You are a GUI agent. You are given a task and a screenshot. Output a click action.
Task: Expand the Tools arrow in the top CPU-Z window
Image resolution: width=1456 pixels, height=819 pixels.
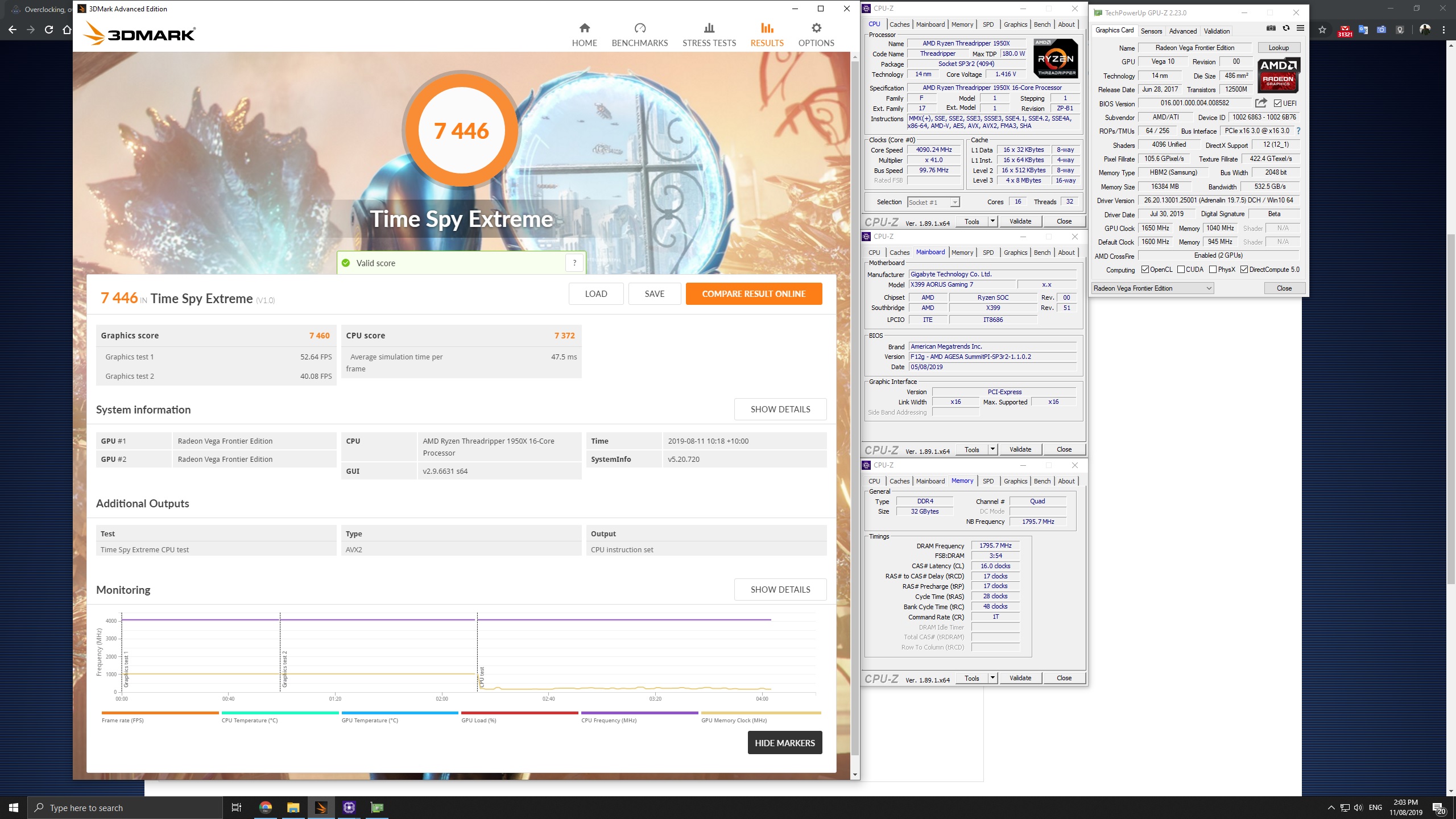pos(992,221)
